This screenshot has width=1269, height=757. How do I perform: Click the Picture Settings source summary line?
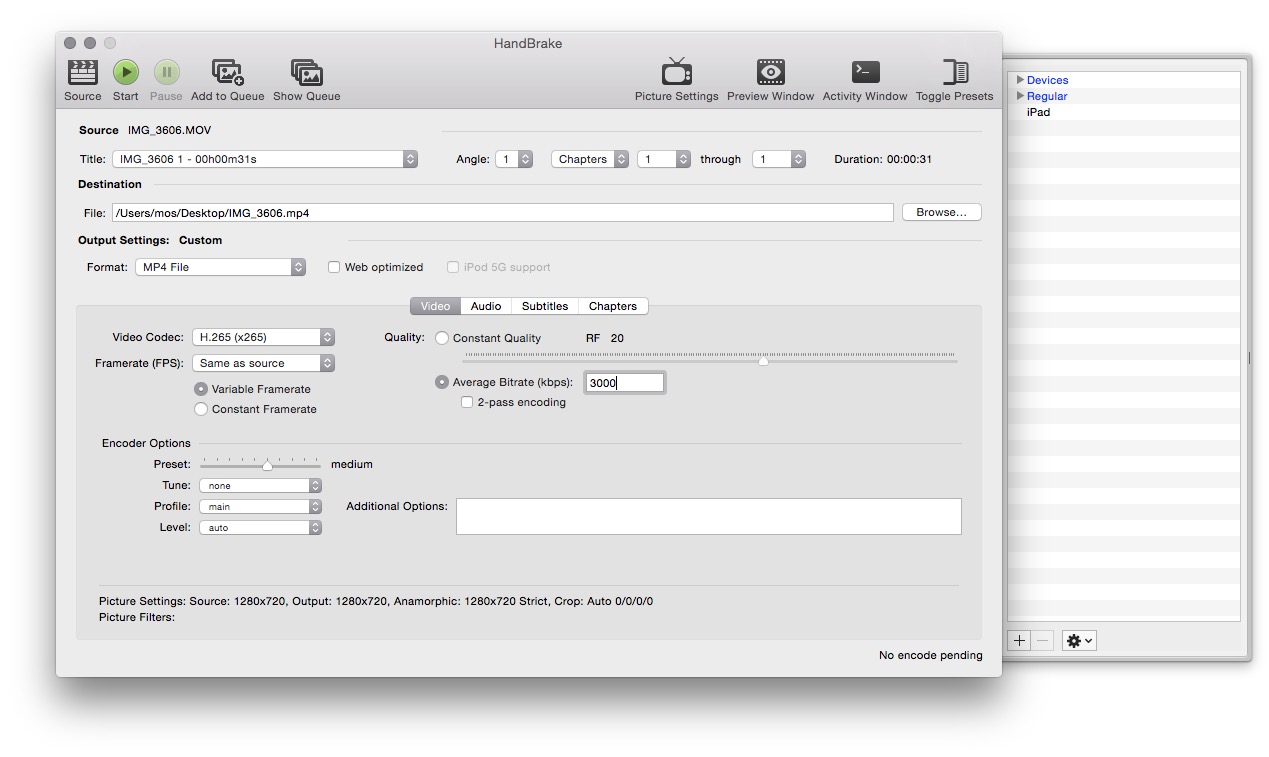pyautogui.click(x=376, y=601)
